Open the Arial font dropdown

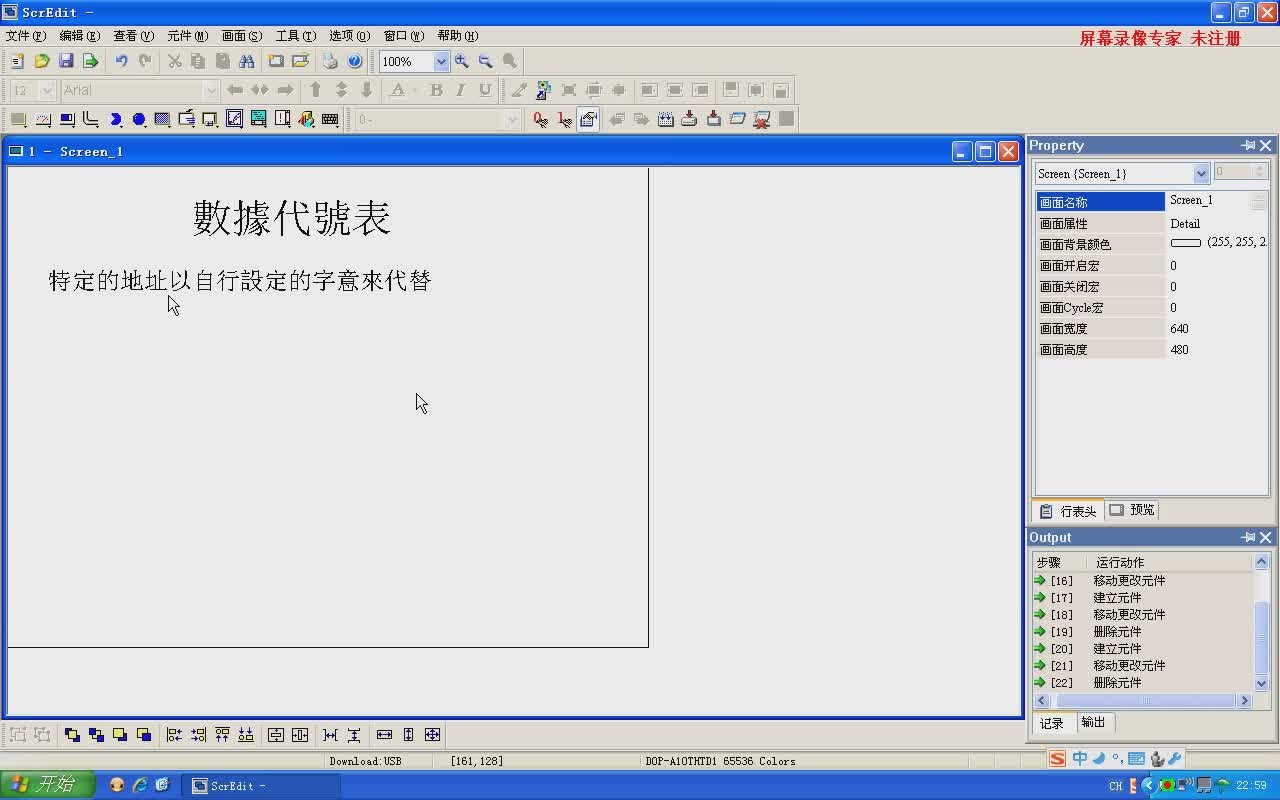tap(210, 90)
